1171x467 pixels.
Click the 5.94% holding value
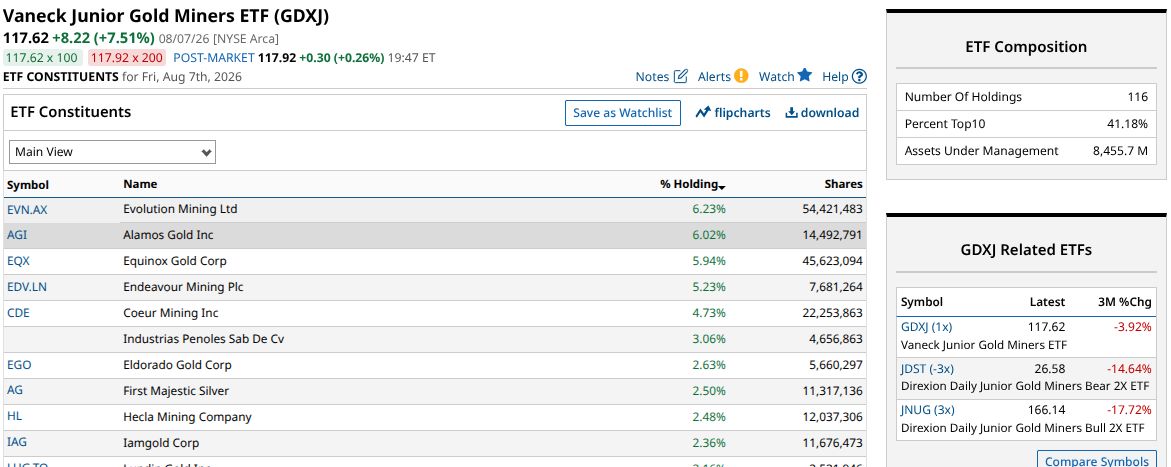tap(709, 261)
